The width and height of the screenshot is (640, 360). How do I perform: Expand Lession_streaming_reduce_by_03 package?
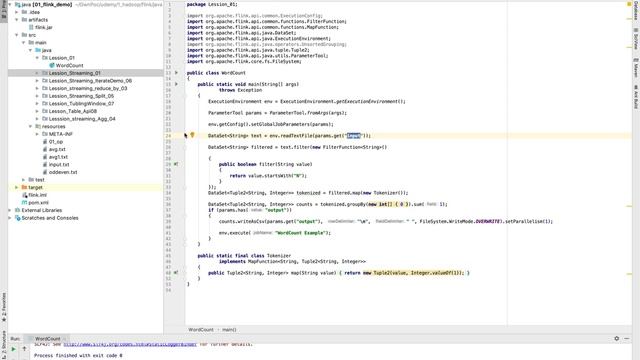37,88
